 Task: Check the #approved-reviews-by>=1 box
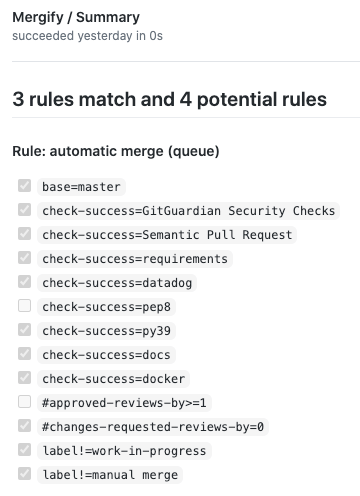24,402
